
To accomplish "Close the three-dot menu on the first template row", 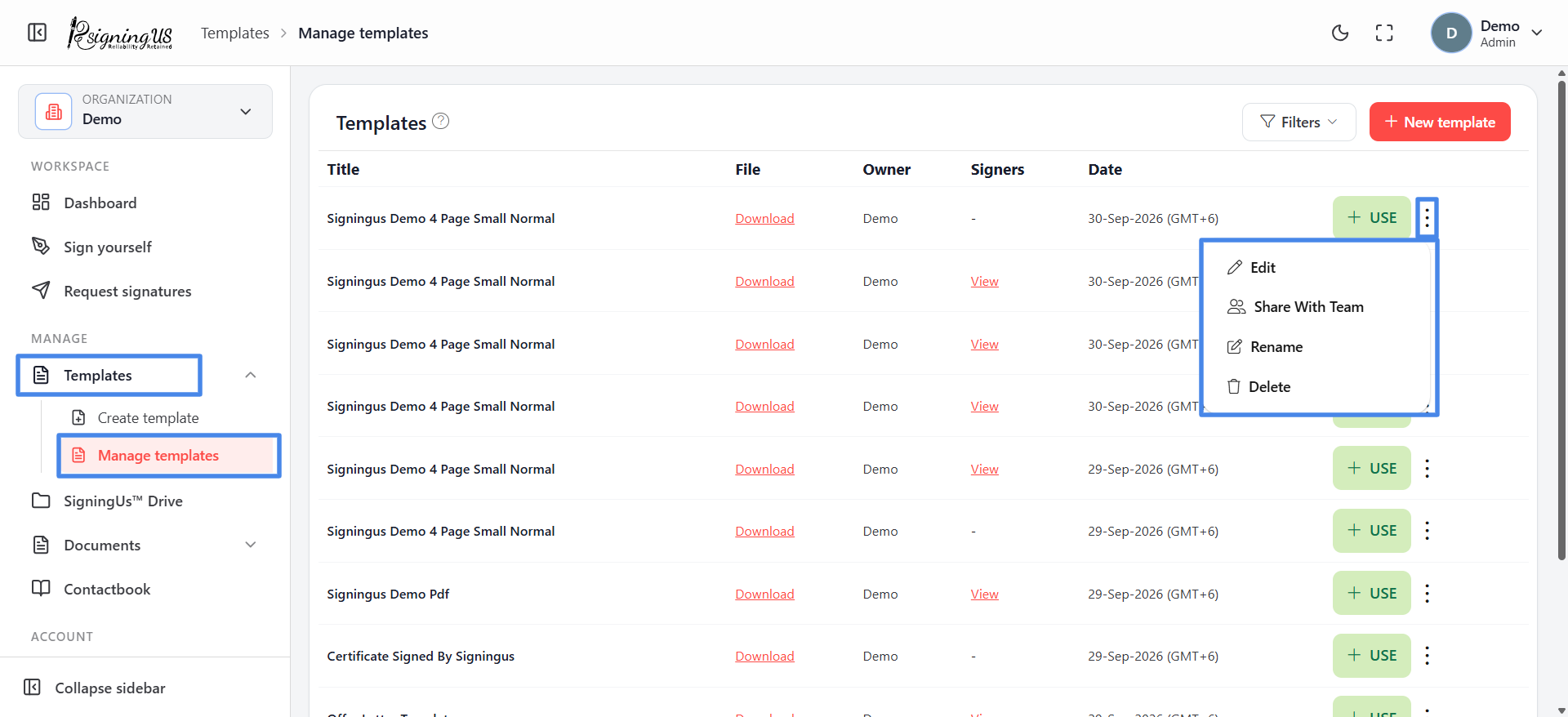I will click(x=1428, y=218).
